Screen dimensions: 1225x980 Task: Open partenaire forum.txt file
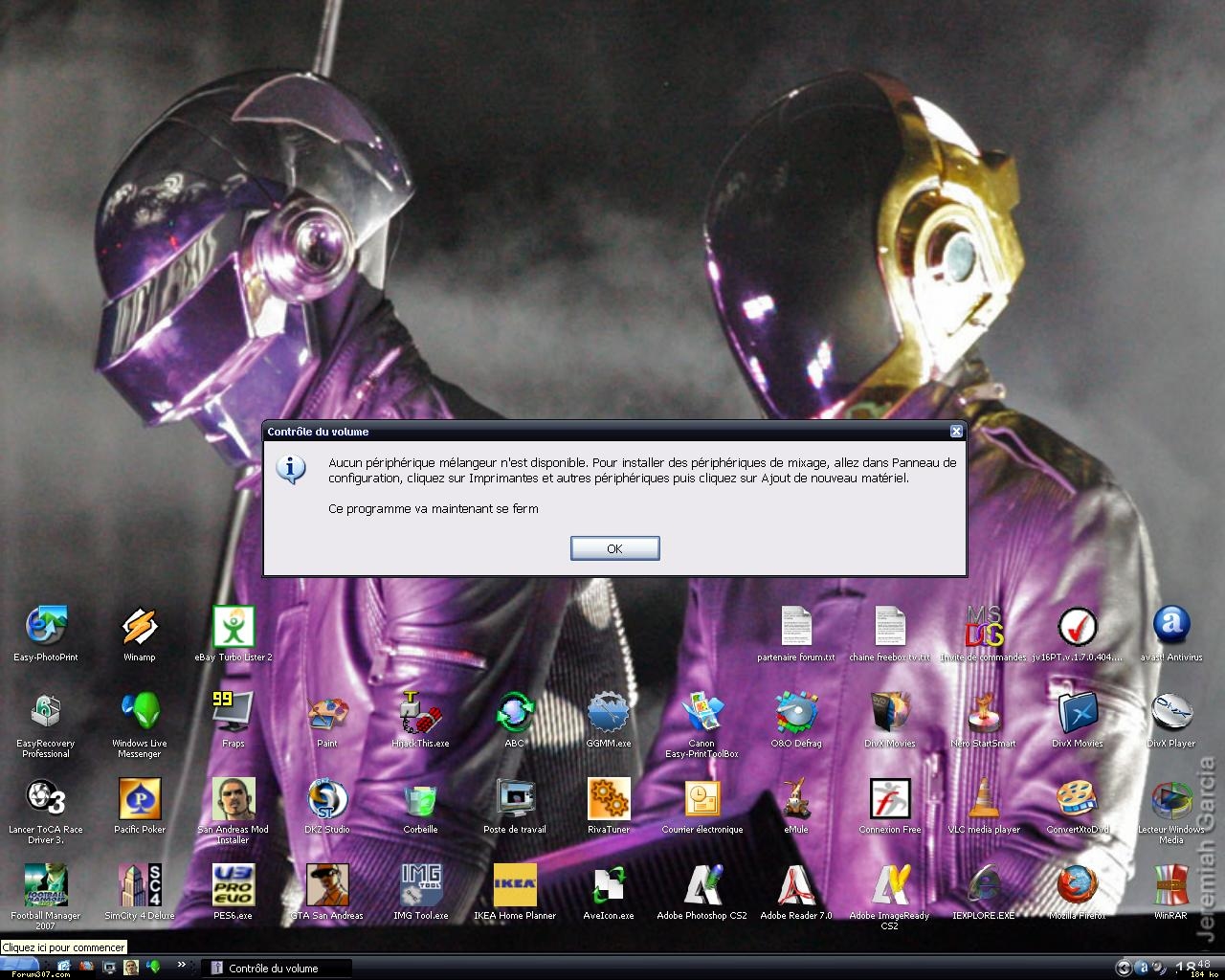795,634
